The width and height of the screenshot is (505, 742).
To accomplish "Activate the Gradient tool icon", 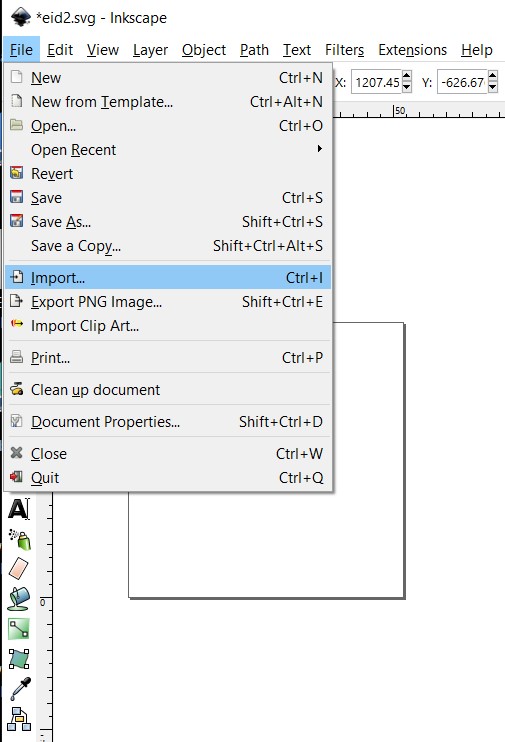I will click(x=19, y=629).
